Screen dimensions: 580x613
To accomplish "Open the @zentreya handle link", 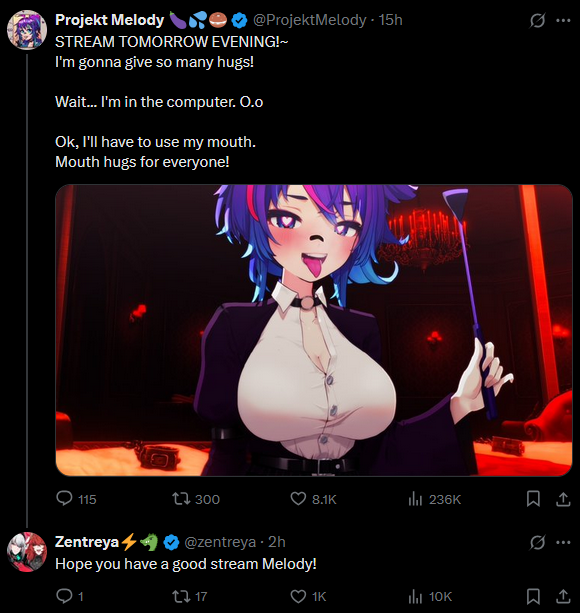I will 220,542.
